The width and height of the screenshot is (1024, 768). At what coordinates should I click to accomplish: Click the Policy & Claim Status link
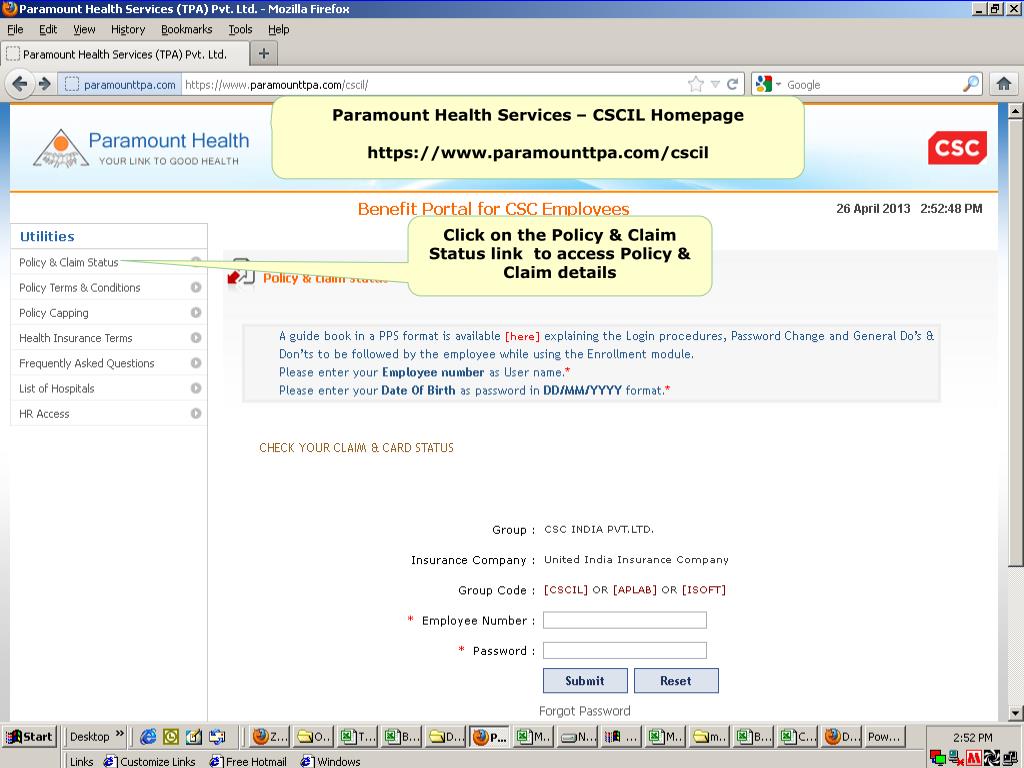69,262
